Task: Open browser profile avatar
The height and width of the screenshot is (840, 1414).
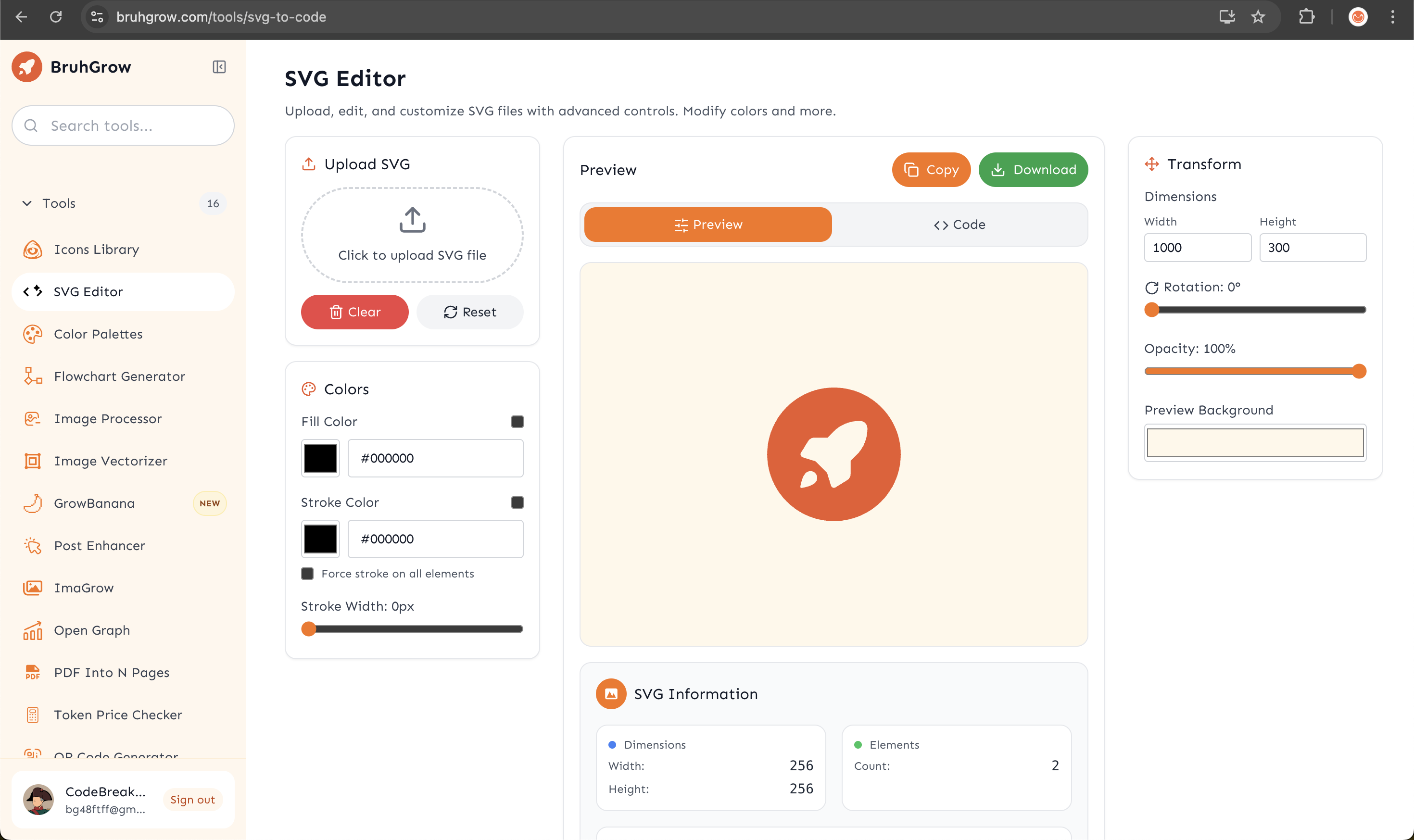Action: (x=1358, y=17)
